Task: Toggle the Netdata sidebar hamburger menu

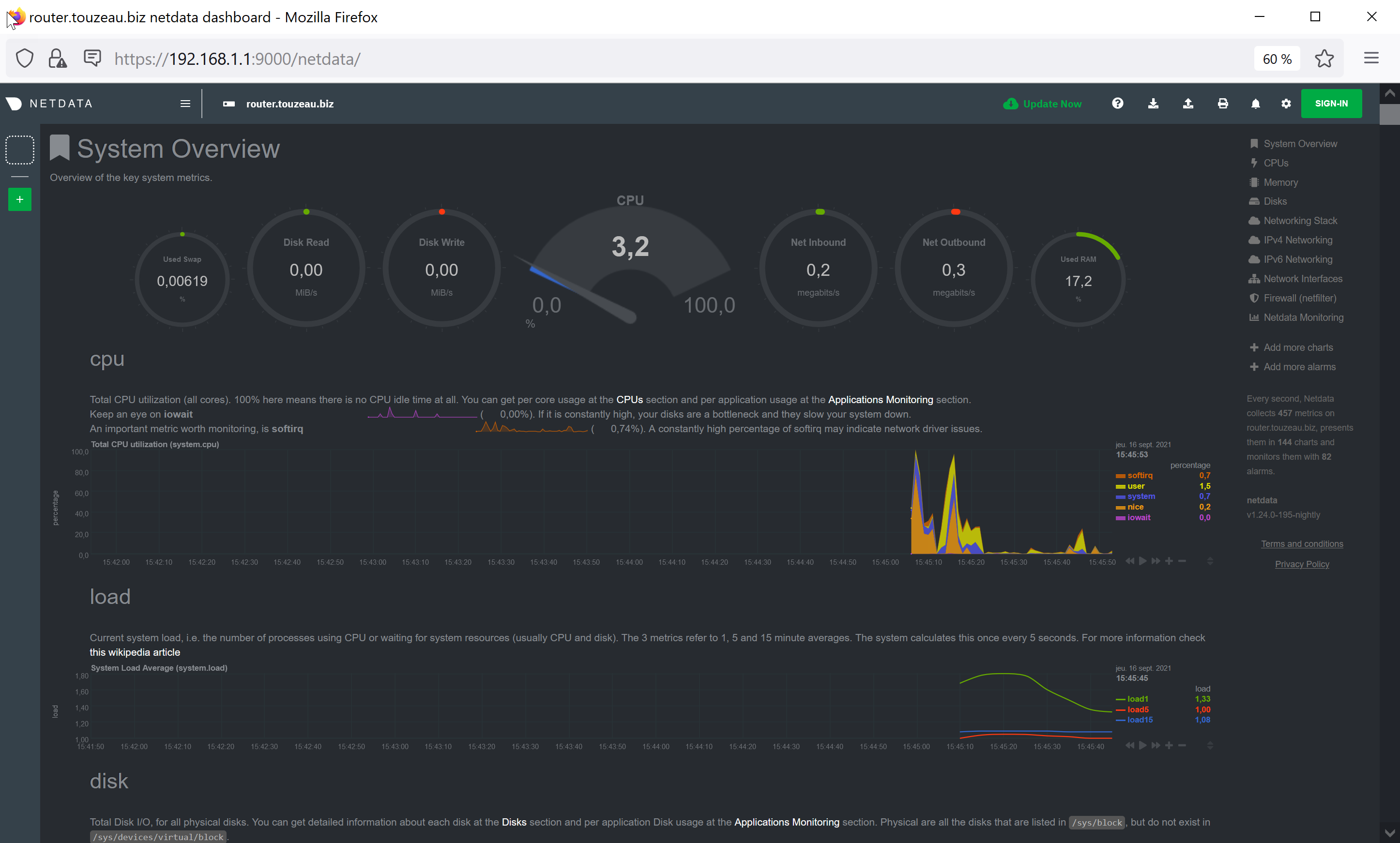Action: [x=185, y=104]
